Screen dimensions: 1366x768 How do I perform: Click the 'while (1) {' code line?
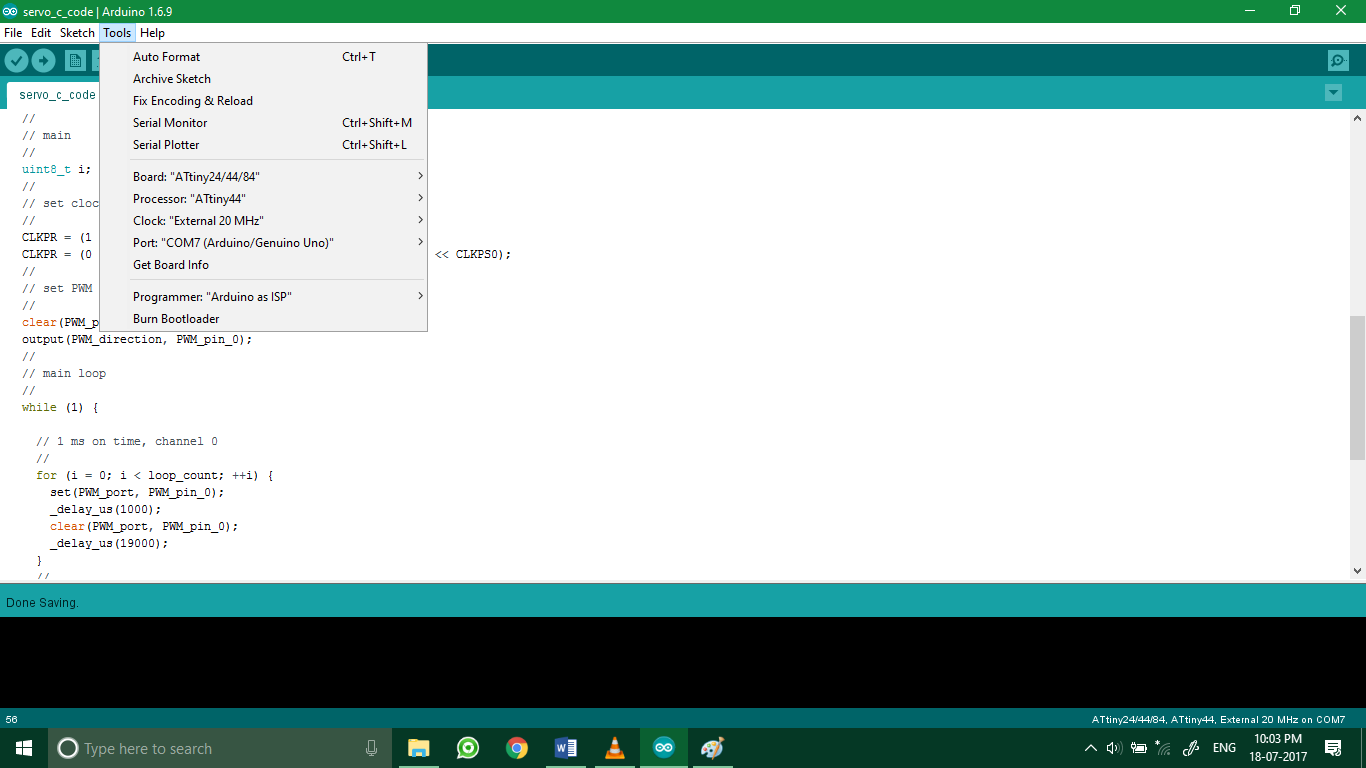click(60, 408)
